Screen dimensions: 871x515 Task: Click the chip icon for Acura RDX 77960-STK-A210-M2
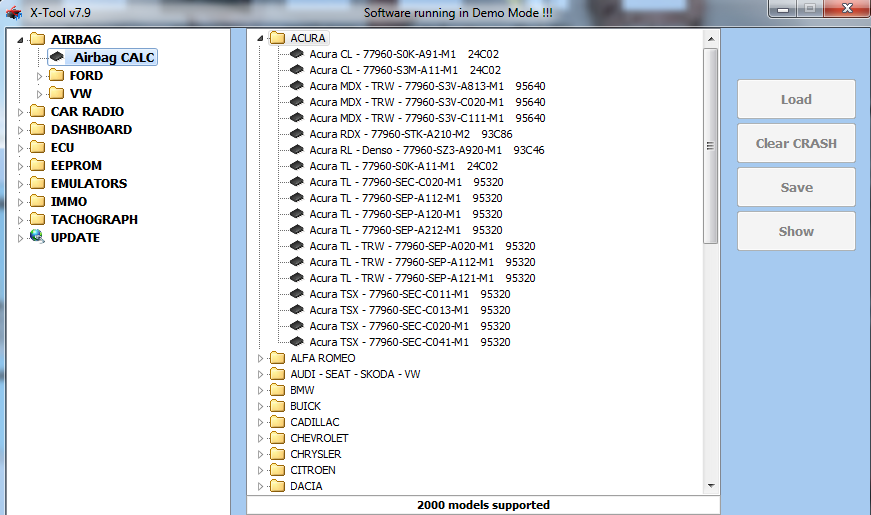297,134
